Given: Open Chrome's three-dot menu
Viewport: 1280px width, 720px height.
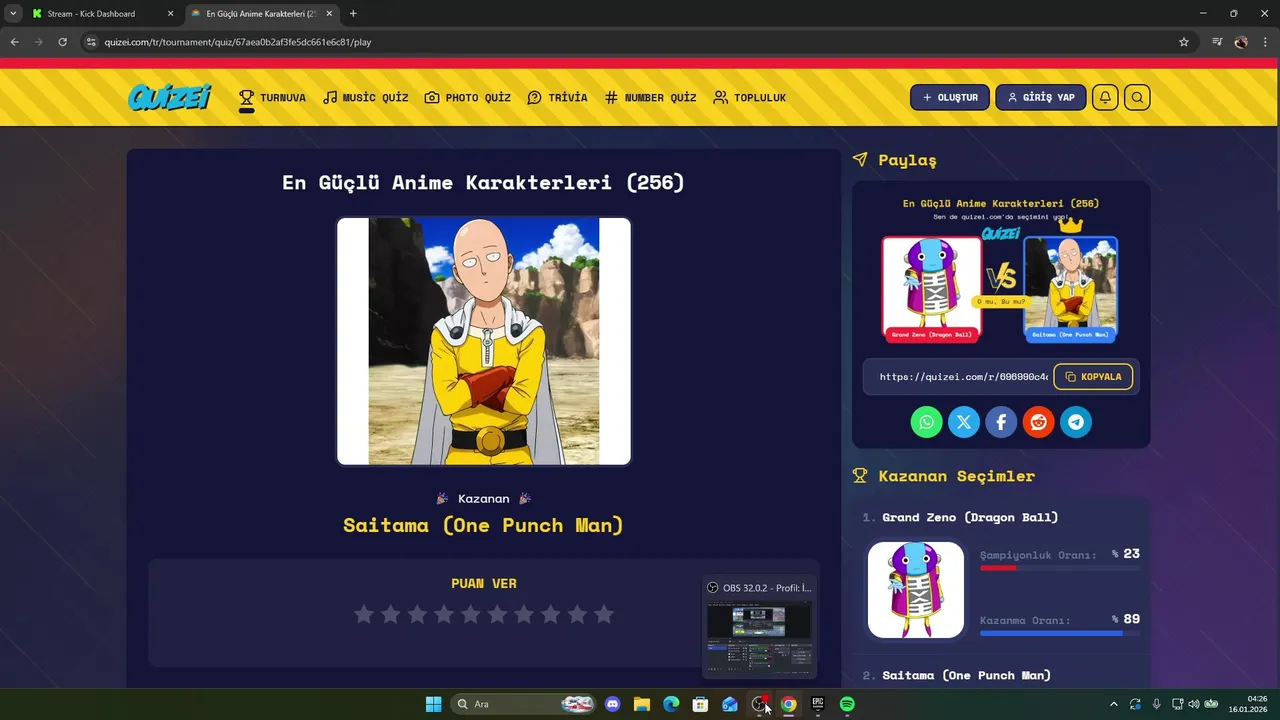Looking at the screenshot, I should point(1265,42).
